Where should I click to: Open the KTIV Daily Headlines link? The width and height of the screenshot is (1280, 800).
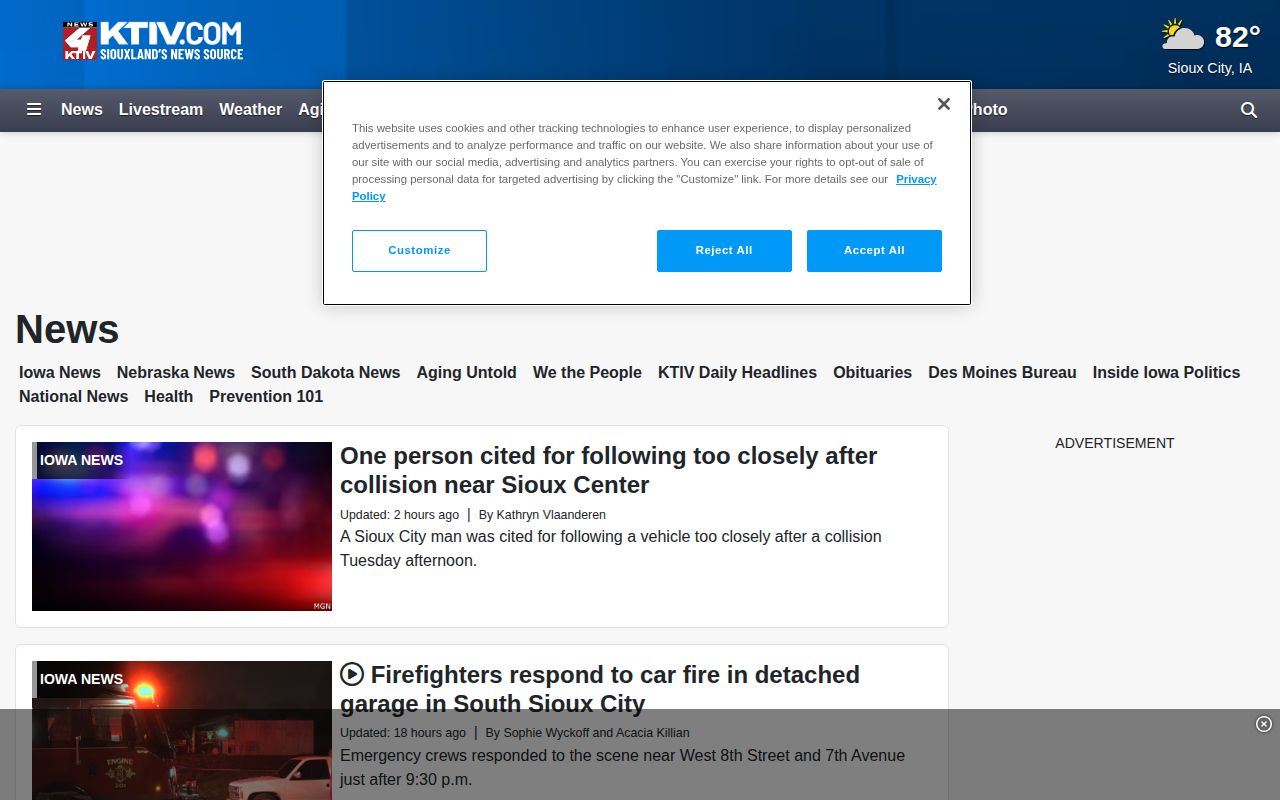click(737, 372)
